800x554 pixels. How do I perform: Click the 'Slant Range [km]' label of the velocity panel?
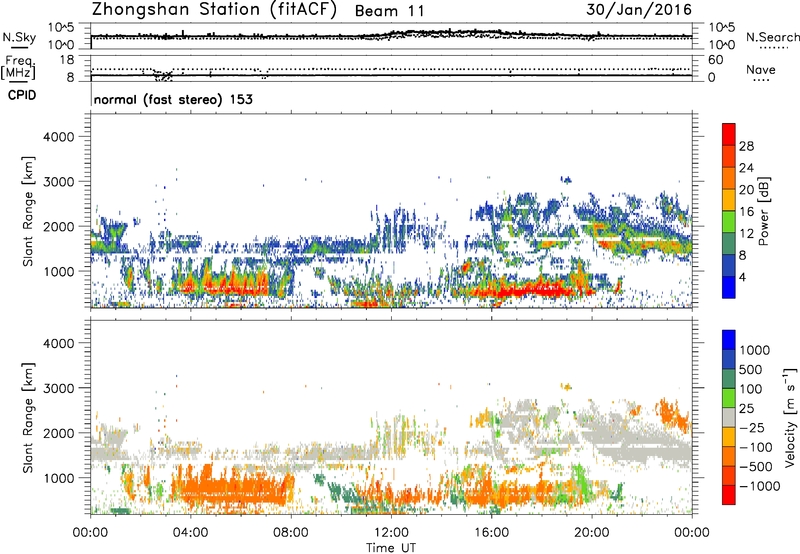pyautogui.click(x=28, y=417)
